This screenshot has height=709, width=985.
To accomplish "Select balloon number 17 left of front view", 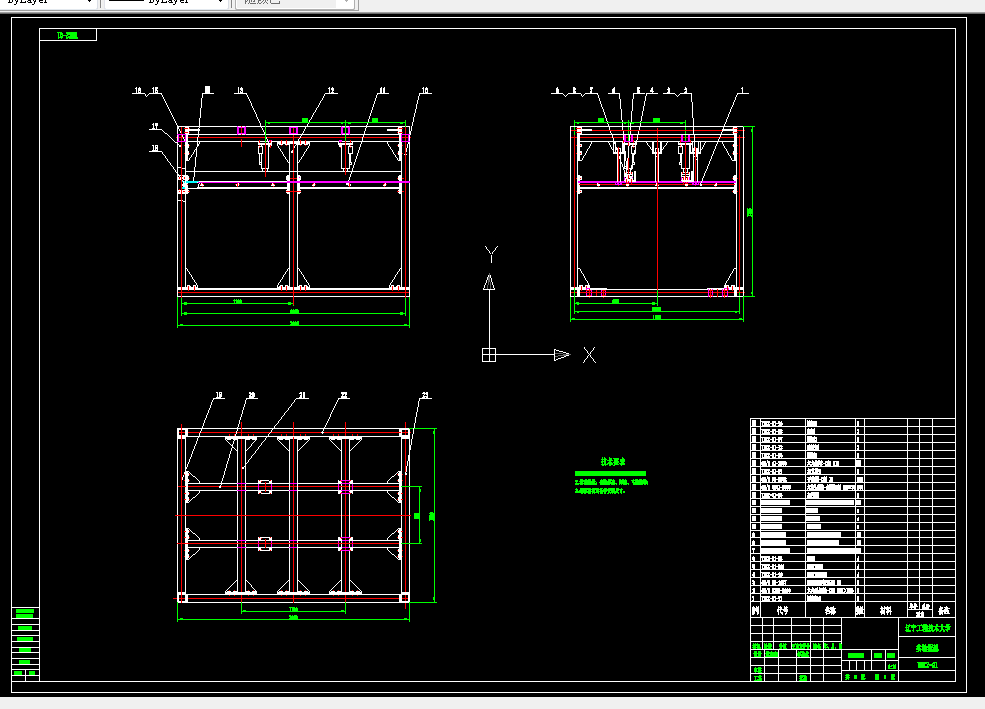I will pos(155,126).
